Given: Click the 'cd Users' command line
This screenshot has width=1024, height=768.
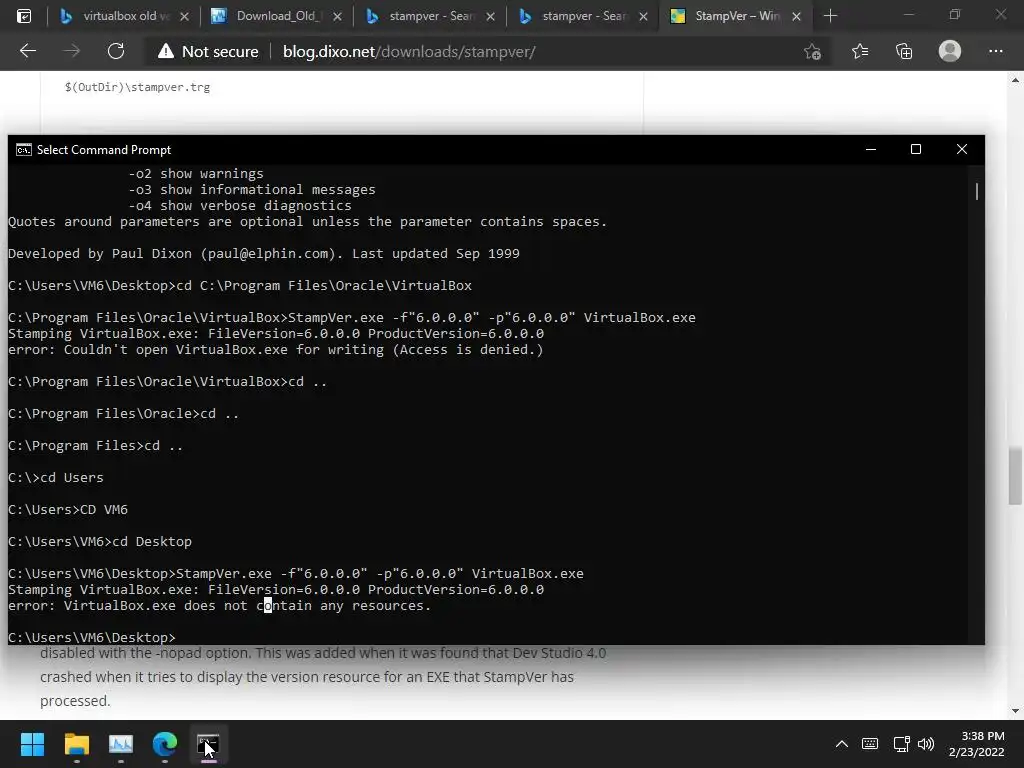Looking at the screenshot, I should point(56,477).
